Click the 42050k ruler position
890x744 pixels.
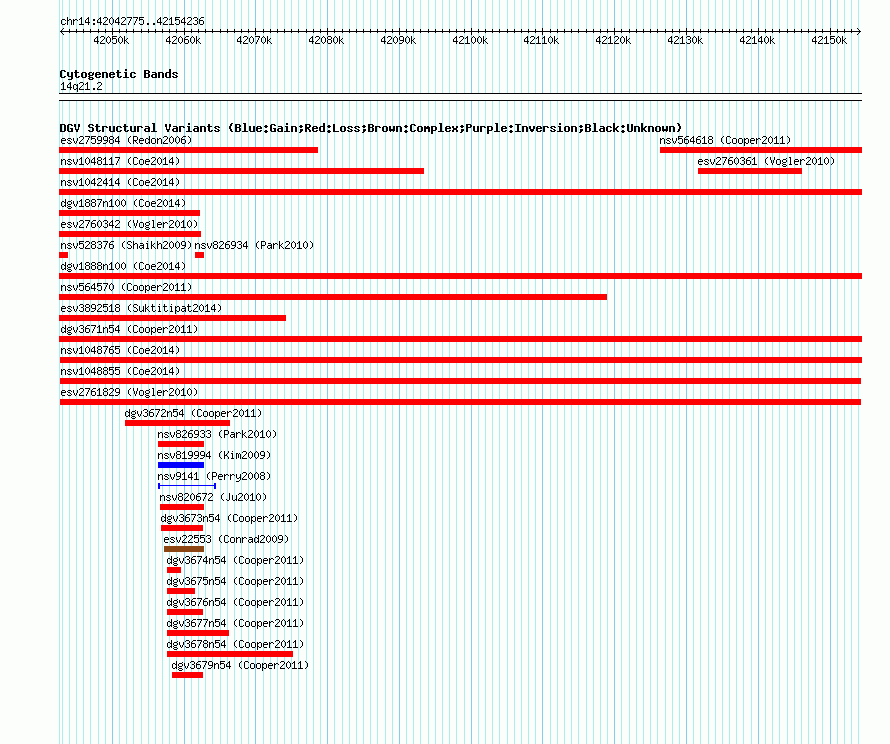111,40
